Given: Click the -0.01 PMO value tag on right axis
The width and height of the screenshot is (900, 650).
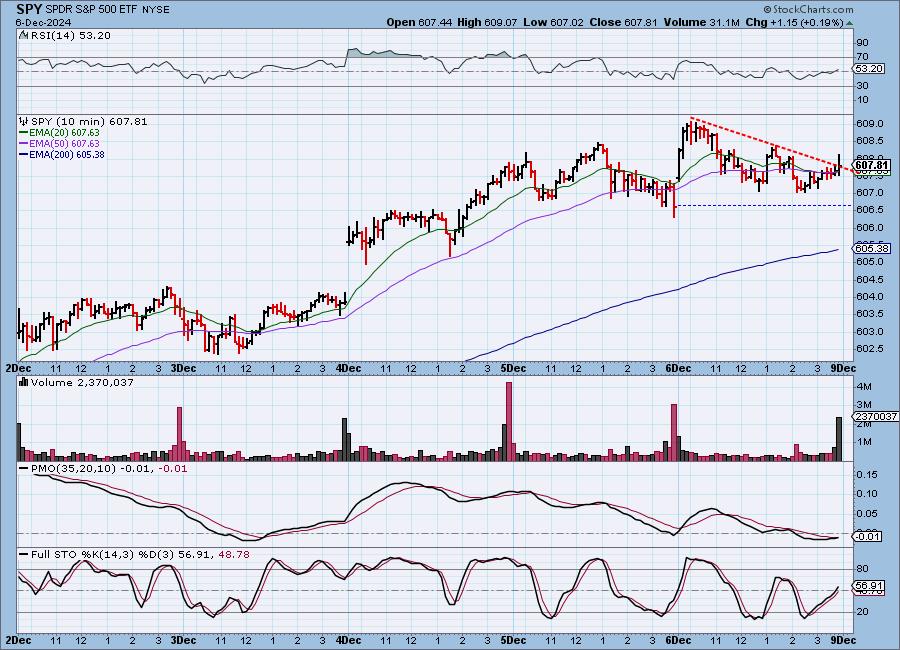Looking at the screenshot, I should pyautogui.click(x=868, y=536).
